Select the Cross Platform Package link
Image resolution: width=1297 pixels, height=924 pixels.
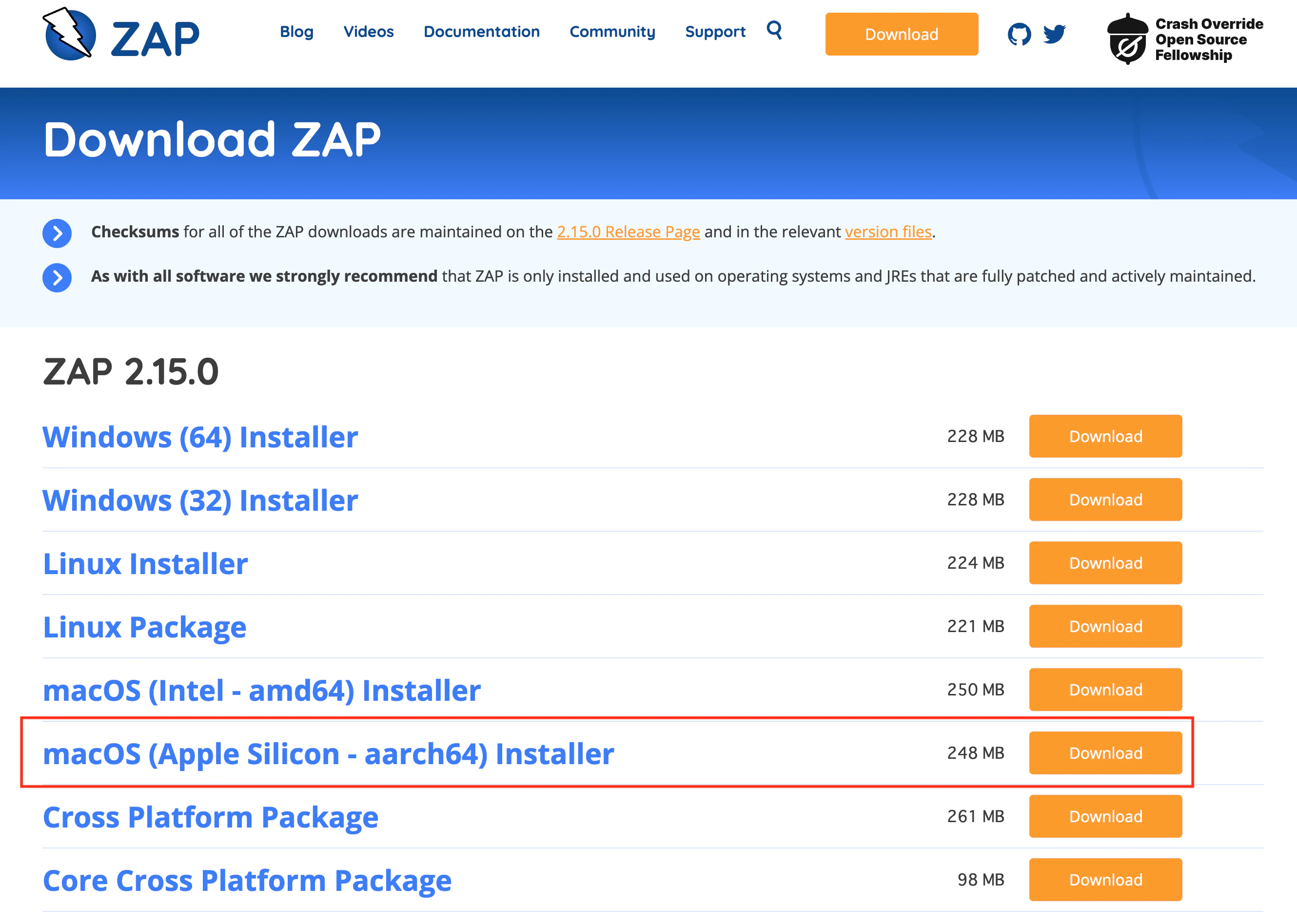coord(211,816)
